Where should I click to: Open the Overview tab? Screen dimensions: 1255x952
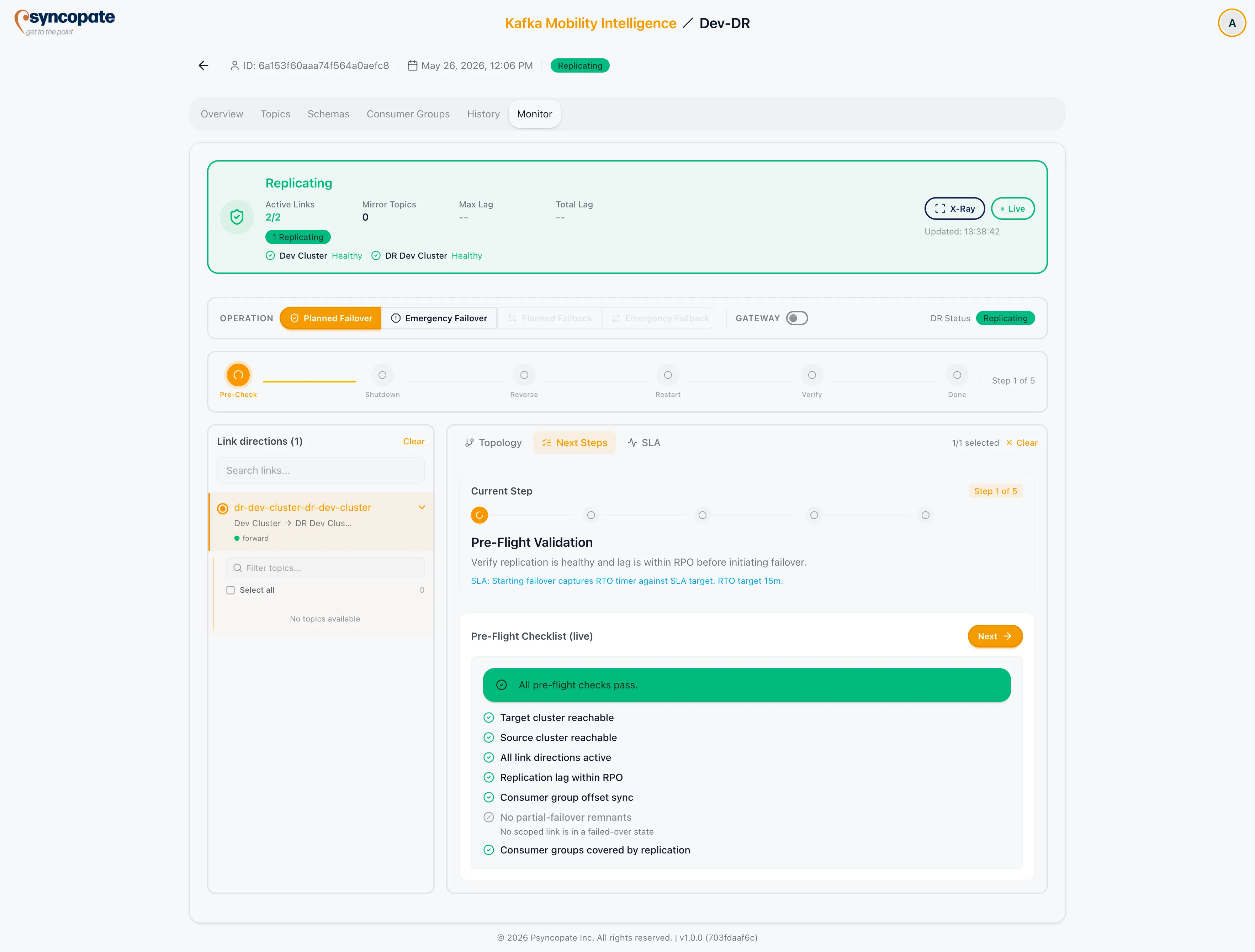(x=222, y=114)
